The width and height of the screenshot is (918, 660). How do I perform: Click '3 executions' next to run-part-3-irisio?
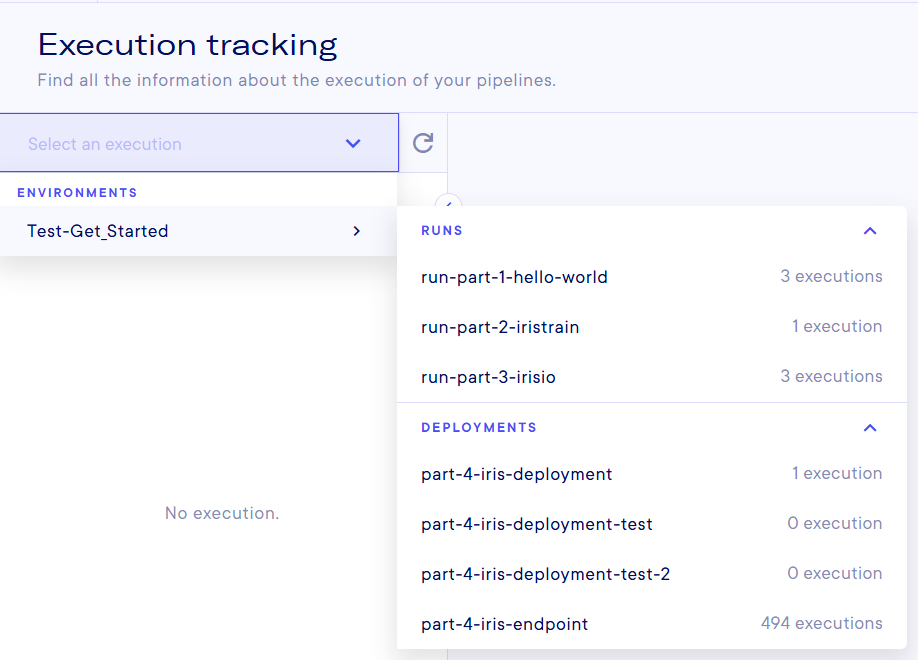coord(831,376)
